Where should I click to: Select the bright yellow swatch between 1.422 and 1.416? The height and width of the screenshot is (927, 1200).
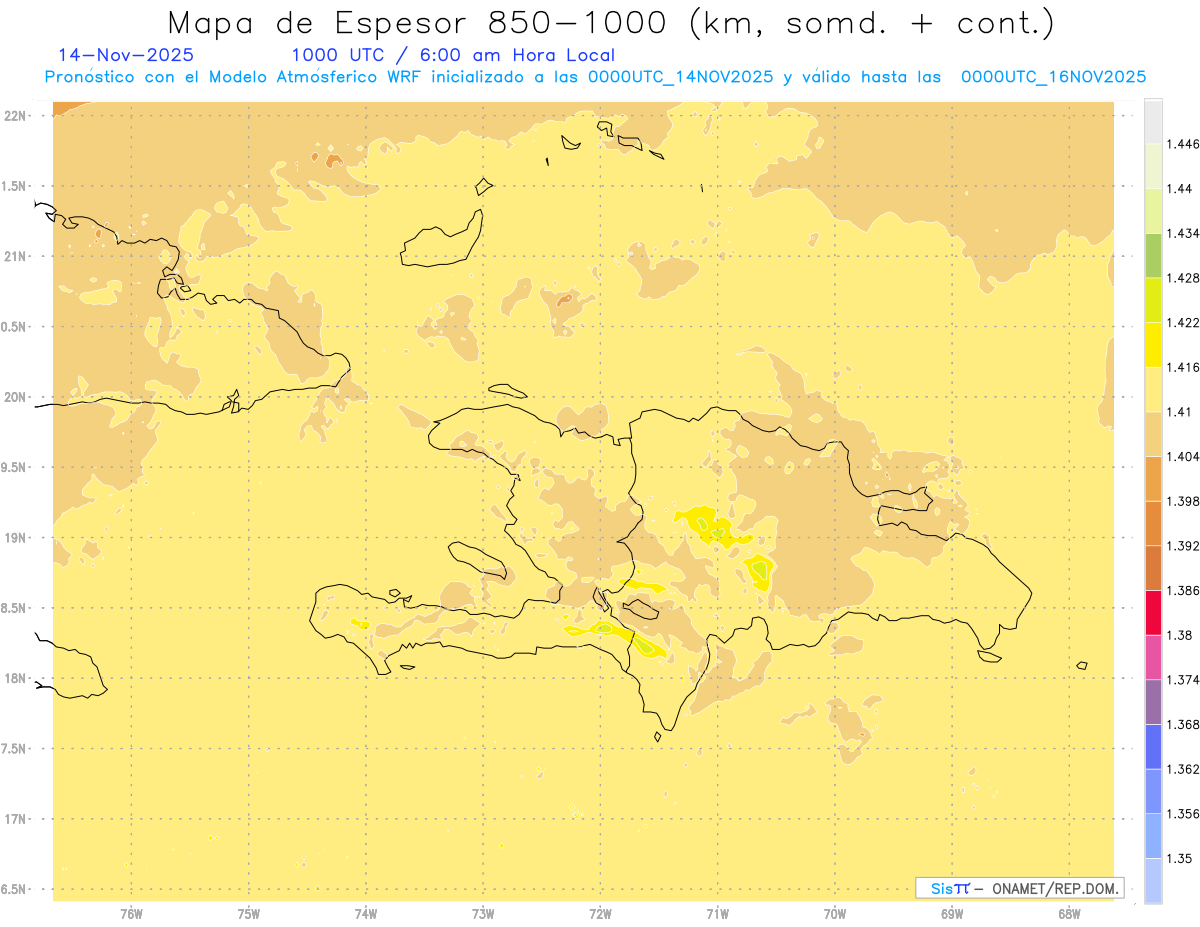(x=1153, y=345)
